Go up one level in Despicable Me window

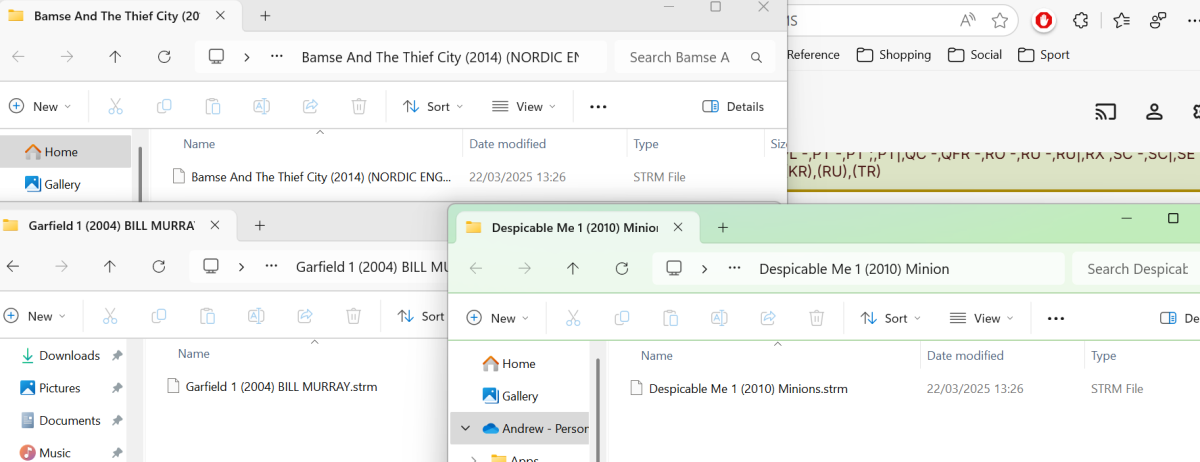[573, 269]
